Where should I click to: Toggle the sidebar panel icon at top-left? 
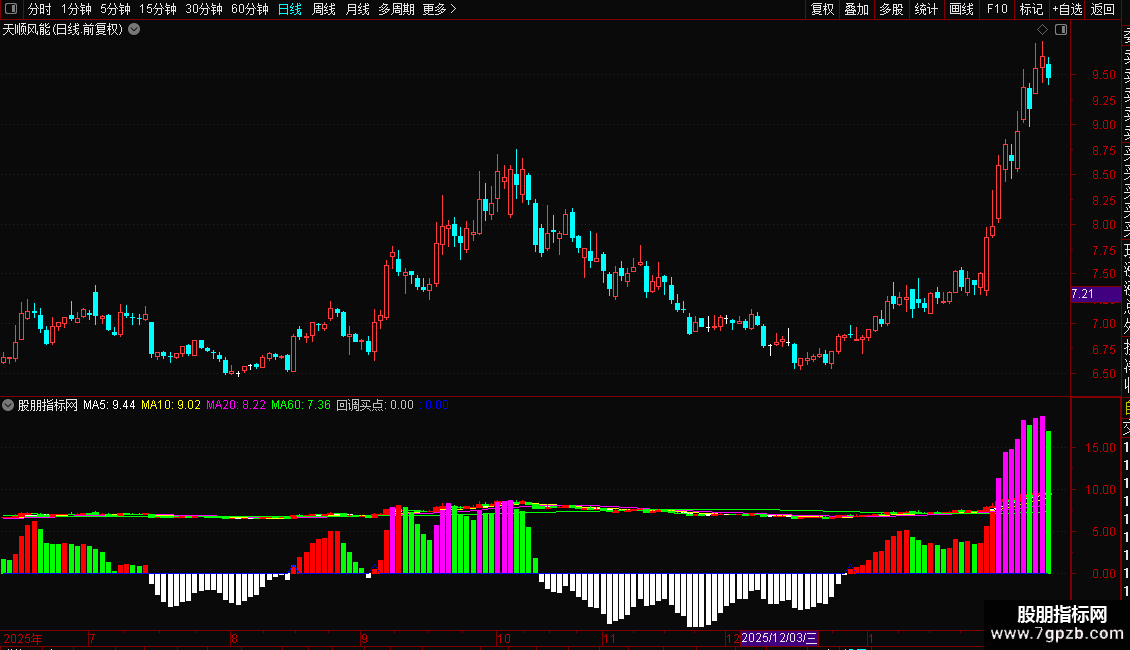coord(11,9)
